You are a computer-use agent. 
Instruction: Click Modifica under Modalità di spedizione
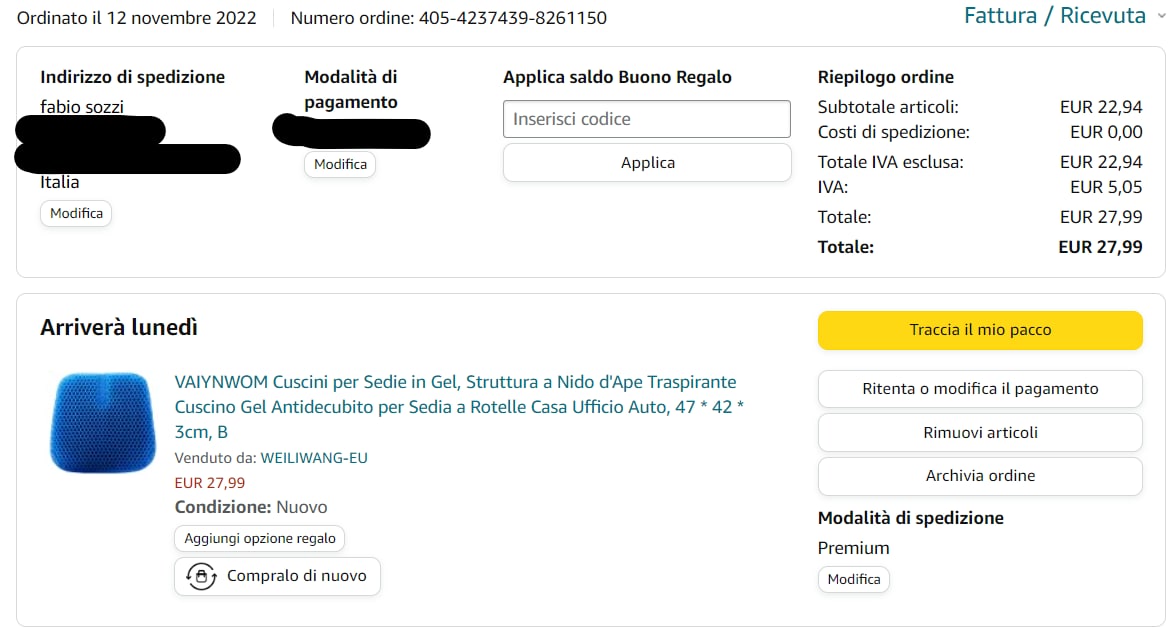(854, 579)
